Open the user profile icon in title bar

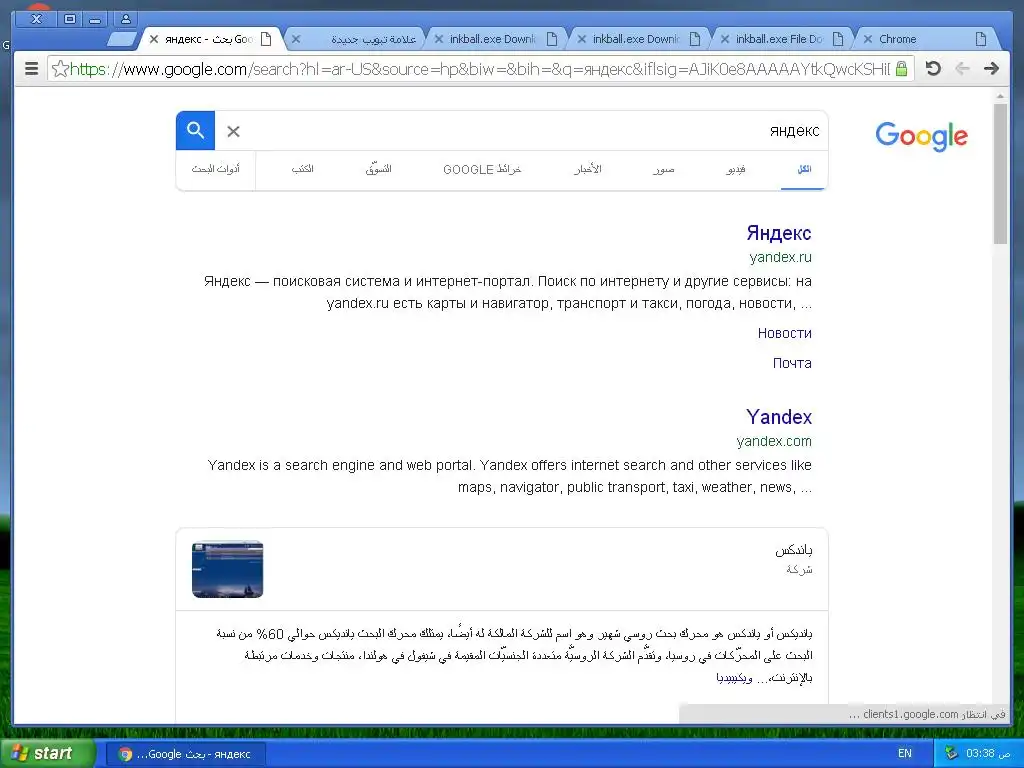pos(126,19)
